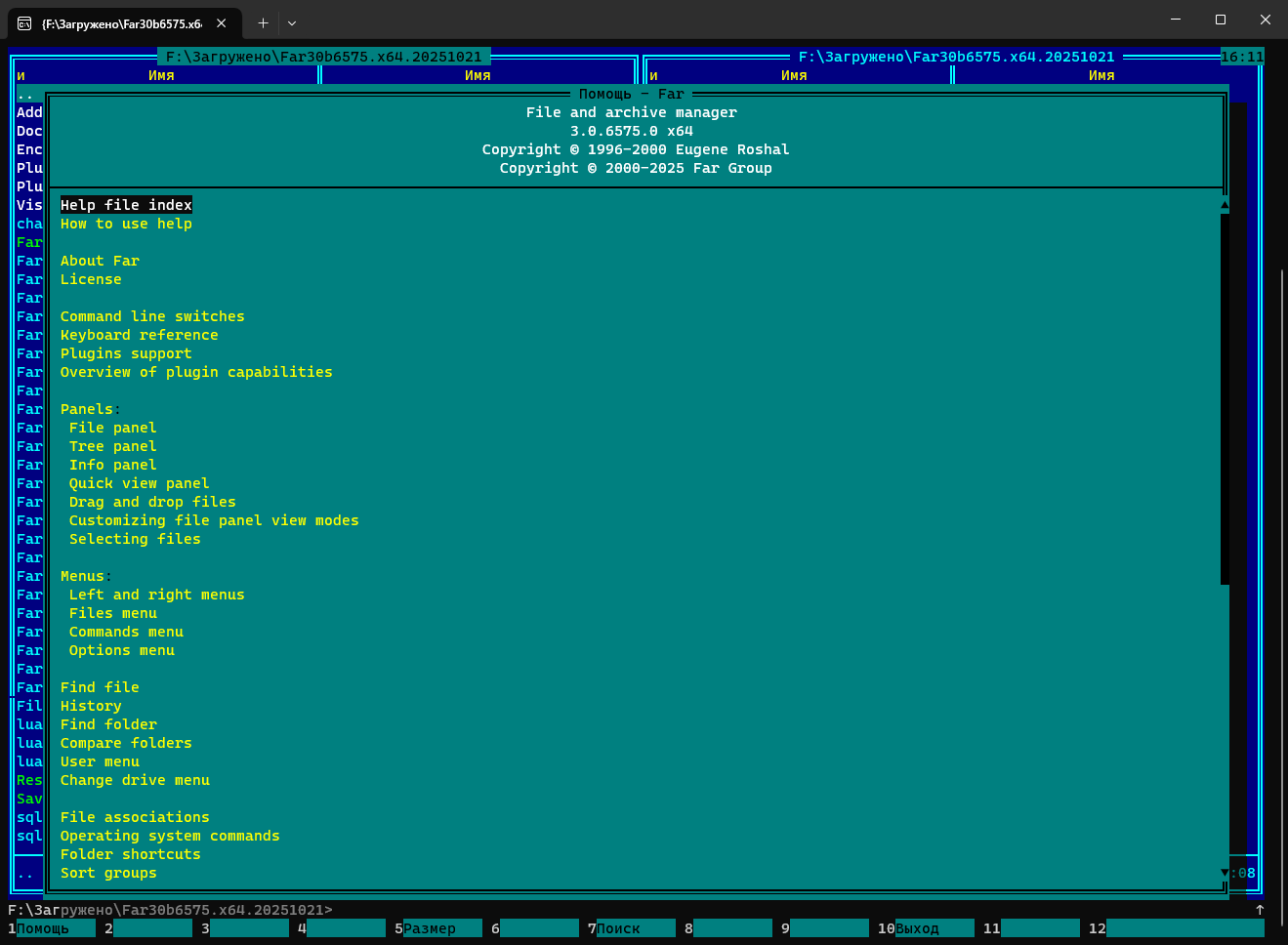Click the F1 Помощь key bar button
The width and height of the screenshot is (1288, 945).
52,928
